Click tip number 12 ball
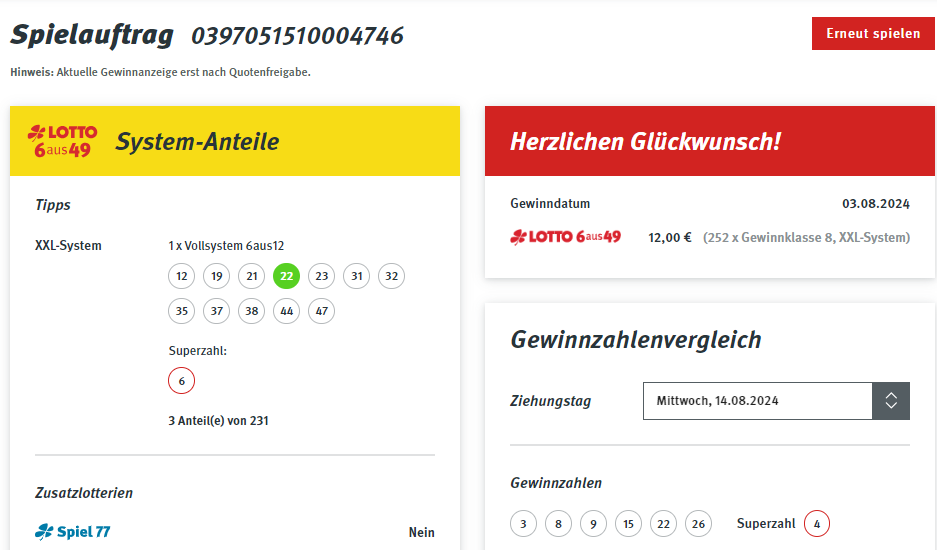 [182, 276]
